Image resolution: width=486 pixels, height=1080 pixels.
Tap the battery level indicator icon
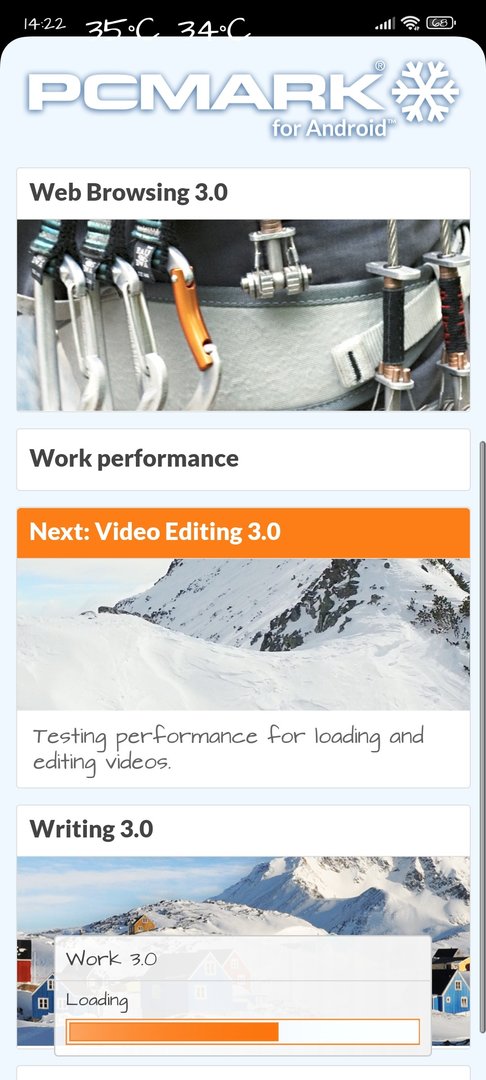pos(441,23)
